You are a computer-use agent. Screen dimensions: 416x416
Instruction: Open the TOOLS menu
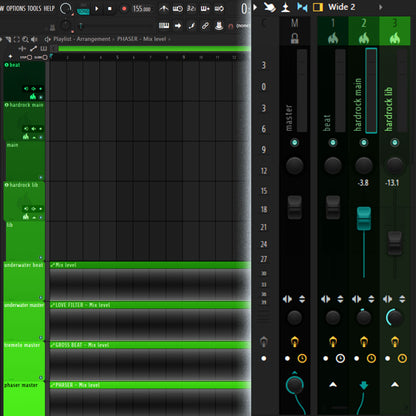(x=34, y=8)
